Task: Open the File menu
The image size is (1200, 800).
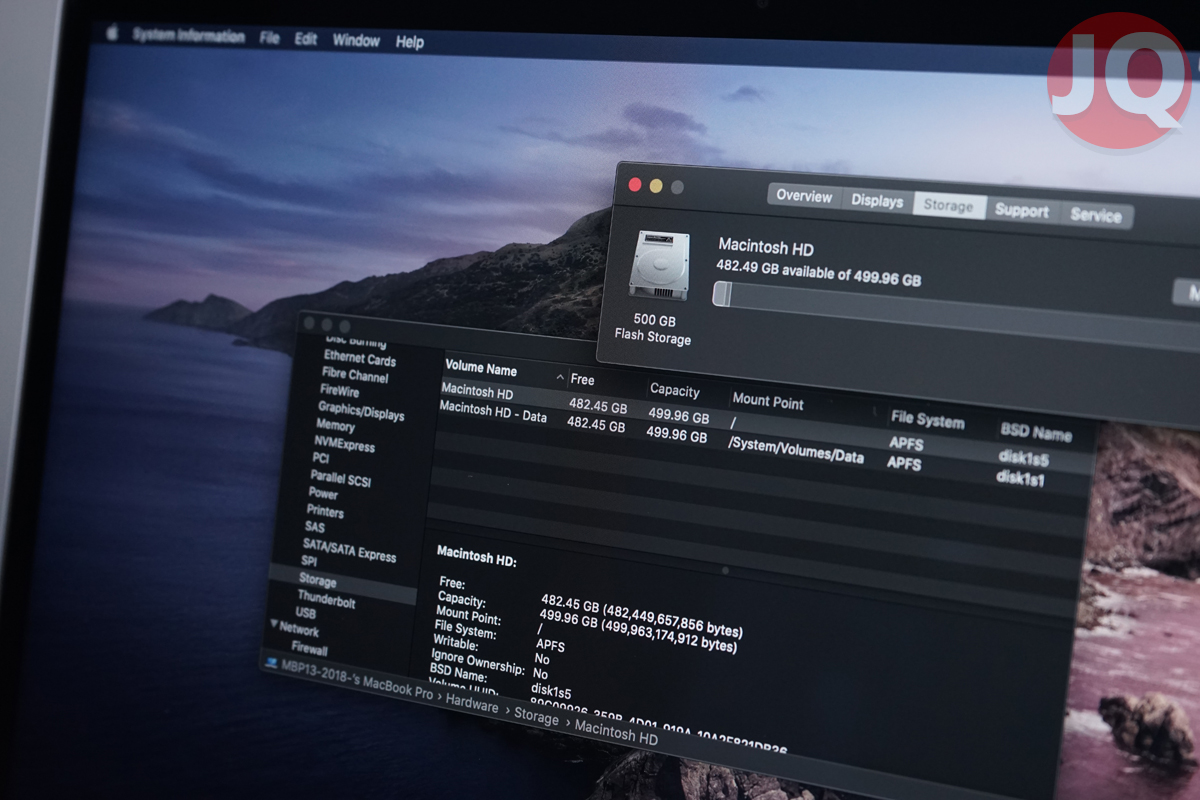Action: tap(270, 38)
